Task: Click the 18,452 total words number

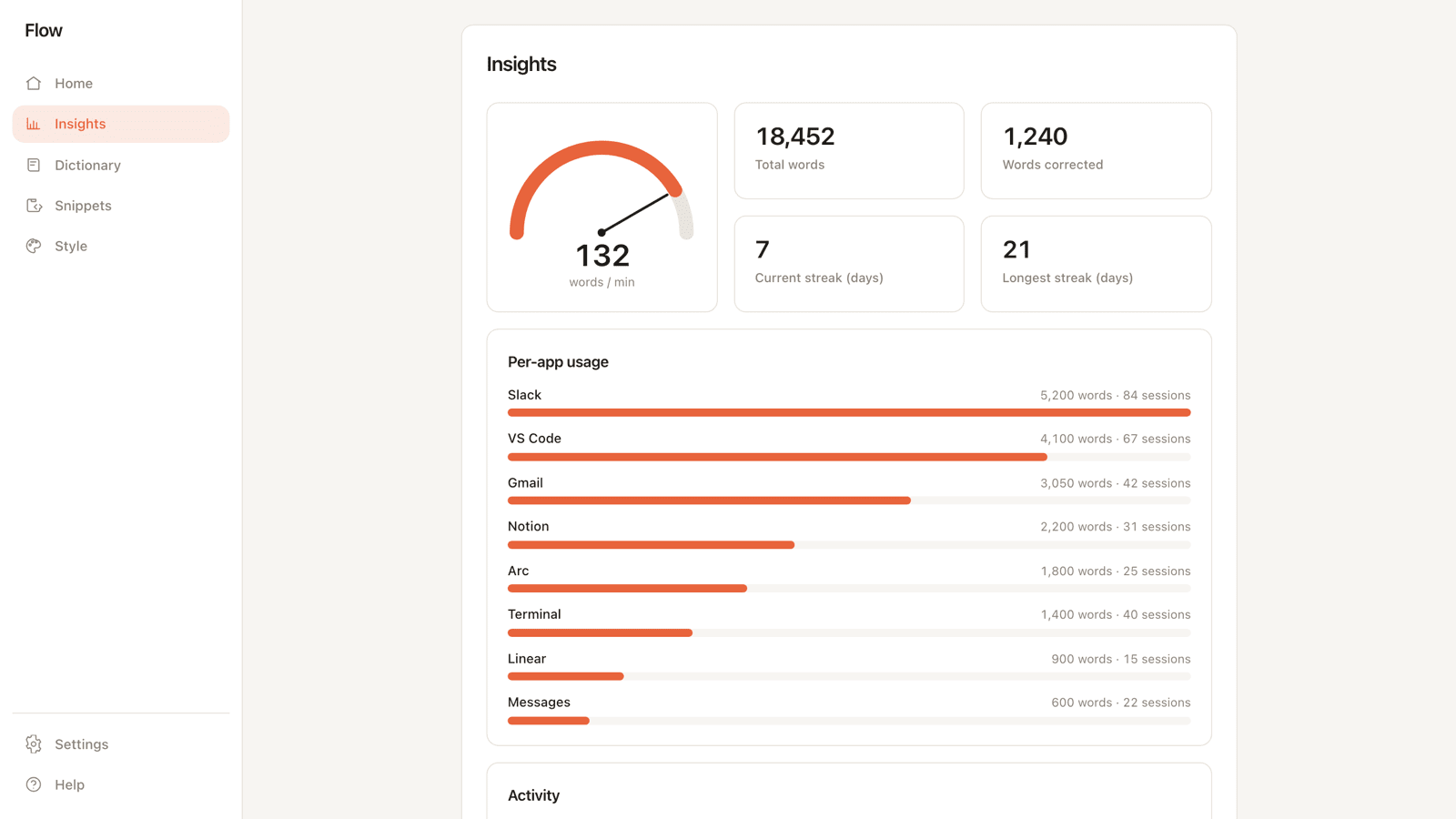Action: point(794,136)
